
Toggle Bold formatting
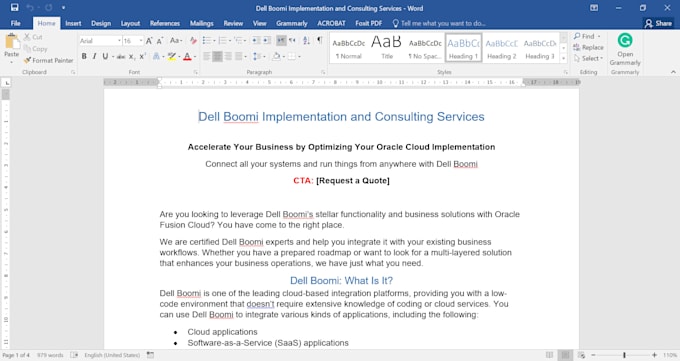84,56
